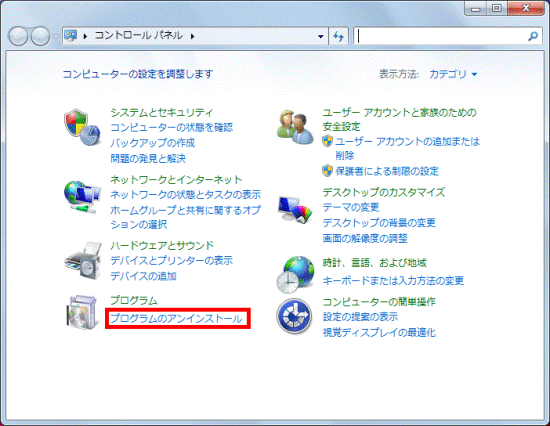This screenshot has width=550, height=426.
Task: Click ネットワークの状態とタスクの表示 link
Action: [x=186, y=194]
